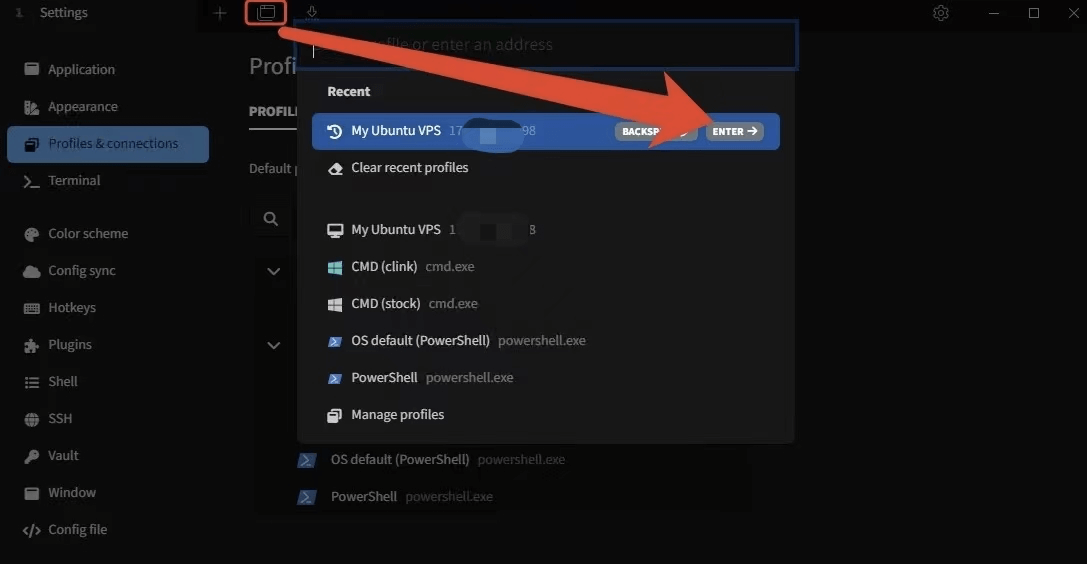Focus the profile or address search field
The height and width of the screenshot is (564, 1087).
coord(546,45)
